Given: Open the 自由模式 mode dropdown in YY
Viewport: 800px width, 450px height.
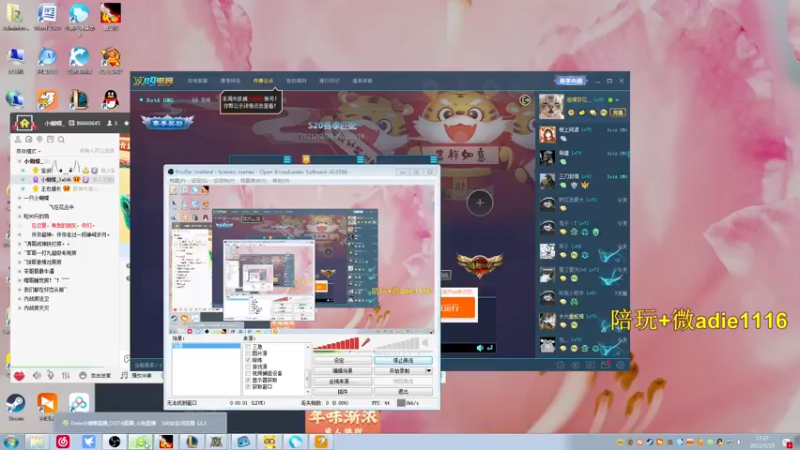Looking at the screenshot, I should 29,152.
